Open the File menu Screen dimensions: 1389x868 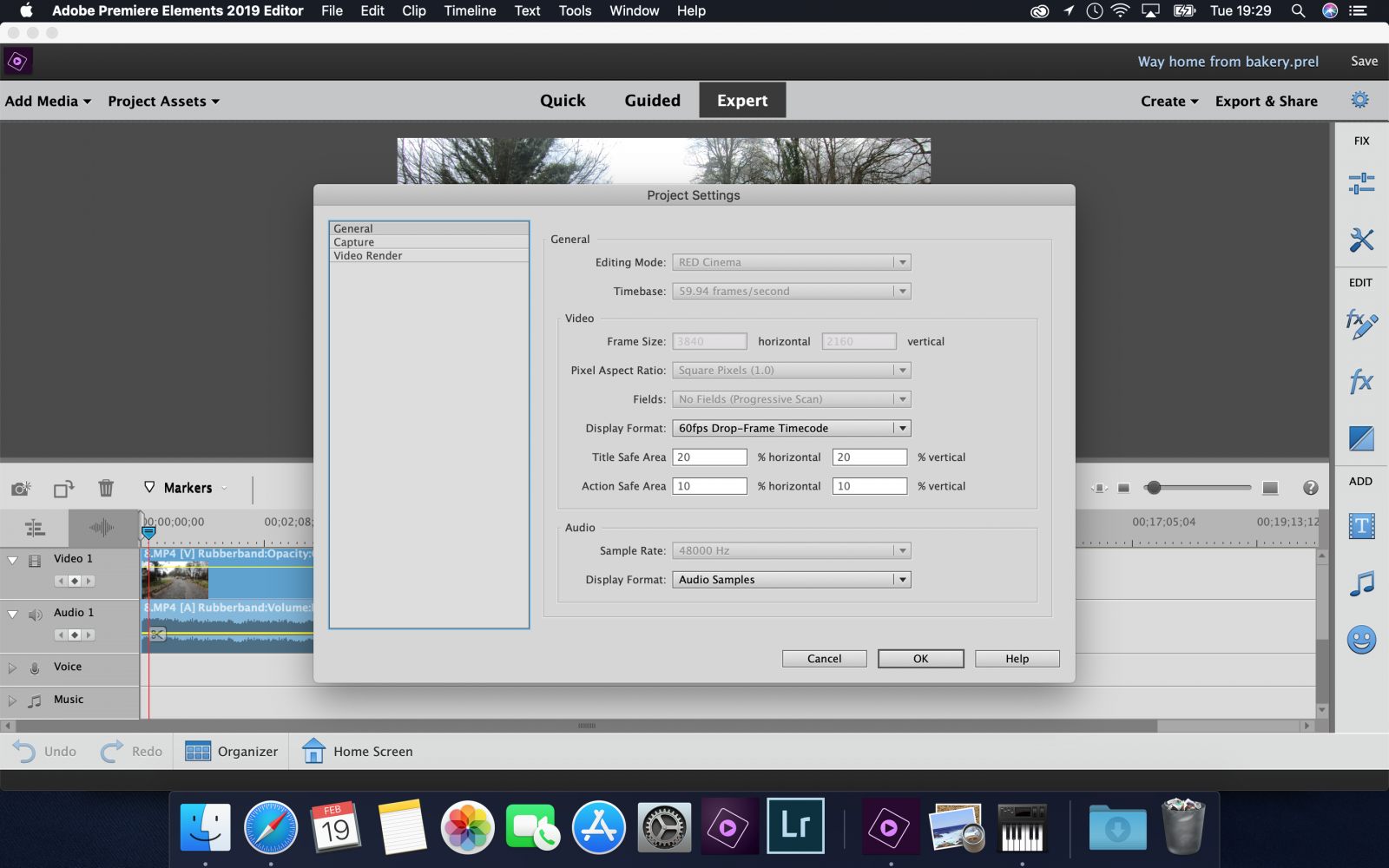[332, 10]
